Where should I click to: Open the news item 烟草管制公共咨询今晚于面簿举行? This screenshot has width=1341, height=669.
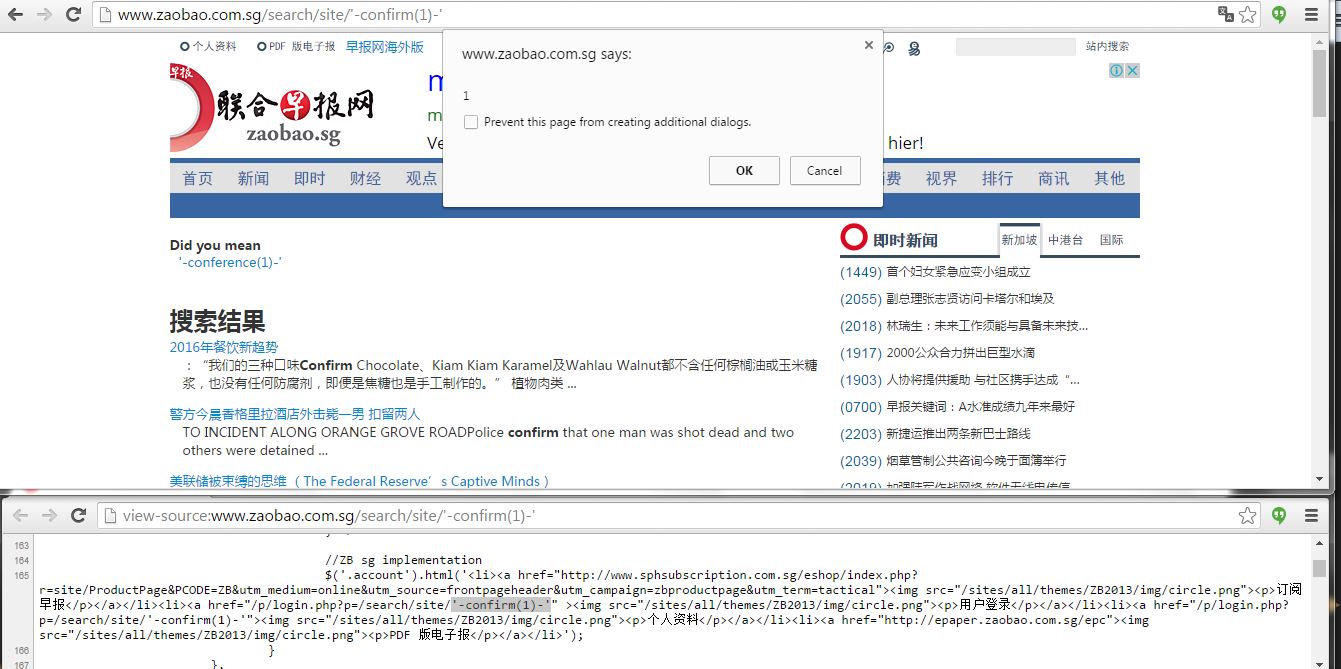[x=976, y=460]
